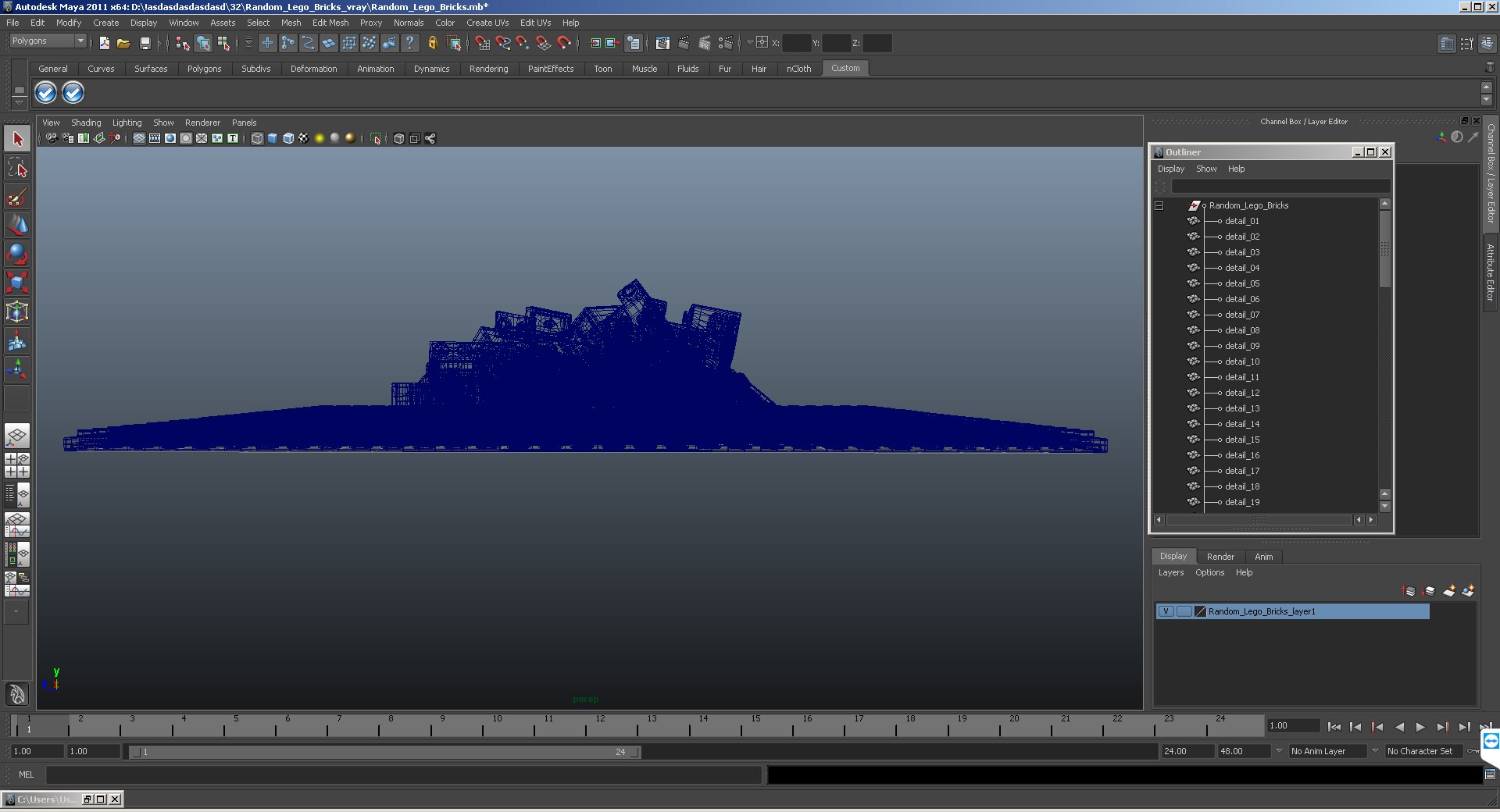Toggle visibility V box of Random_Lego_Bricks_layer1

point(1166,611)
